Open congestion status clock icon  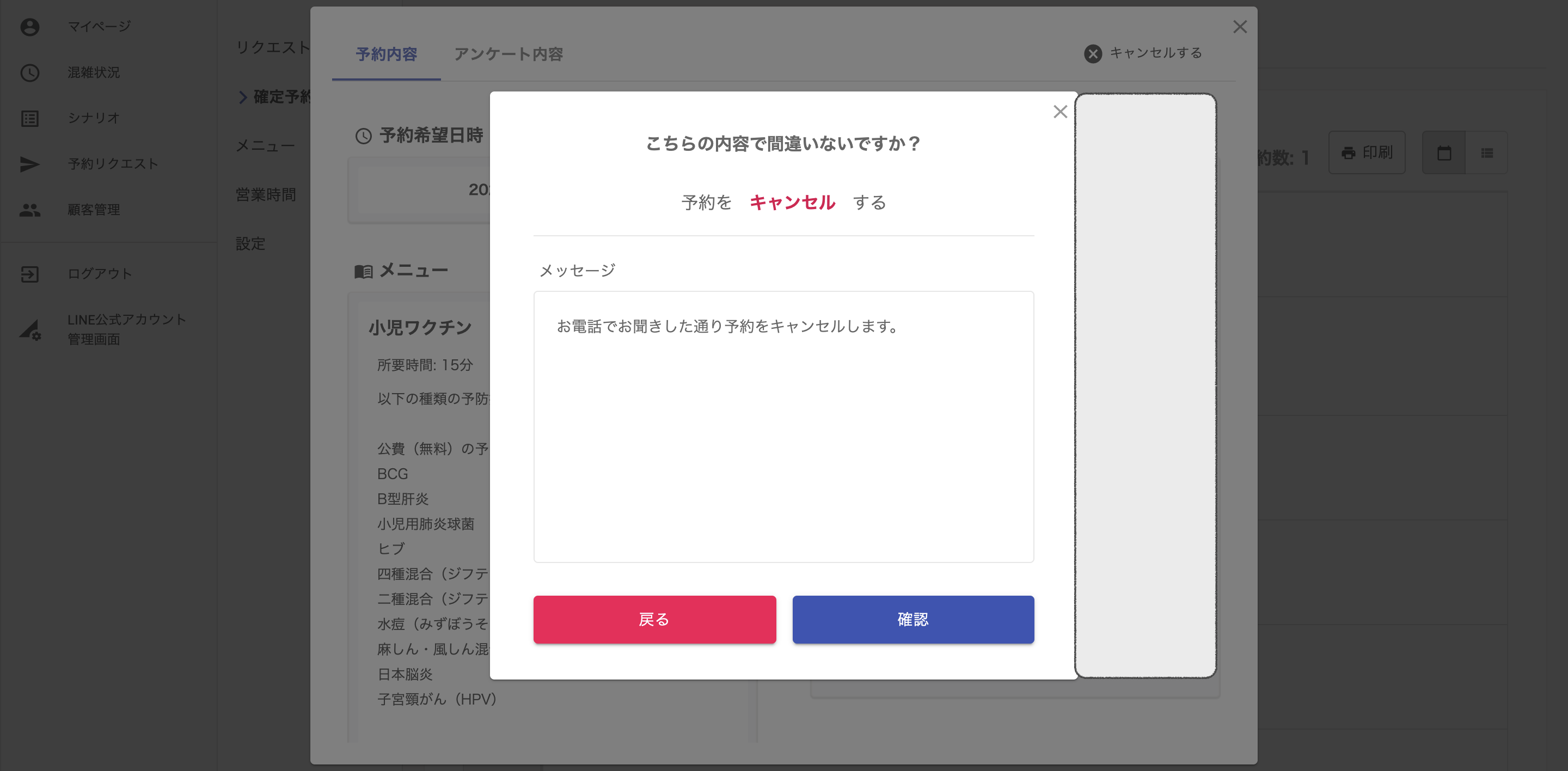pos(29,72)
